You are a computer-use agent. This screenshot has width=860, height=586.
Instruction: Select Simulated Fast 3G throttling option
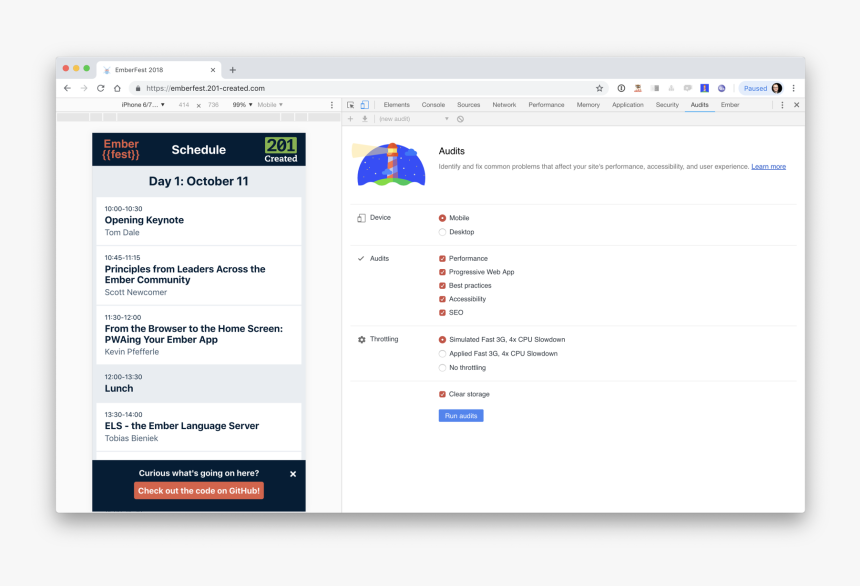click(442, 340)
